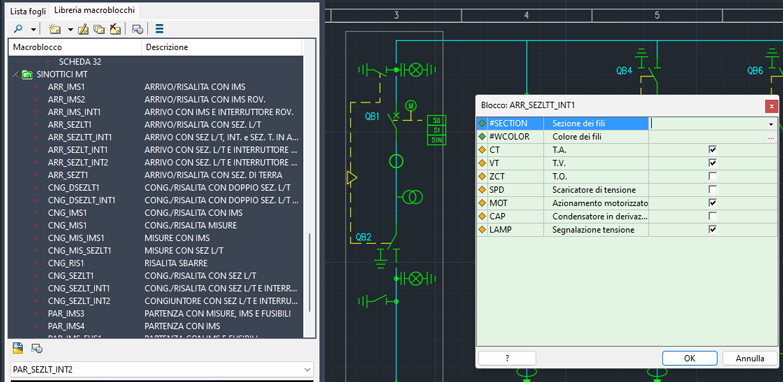Click the 'CONG./RISALITA MISURE' description text
This screenshot has height=382, width=783.
(x=191, y=225)
